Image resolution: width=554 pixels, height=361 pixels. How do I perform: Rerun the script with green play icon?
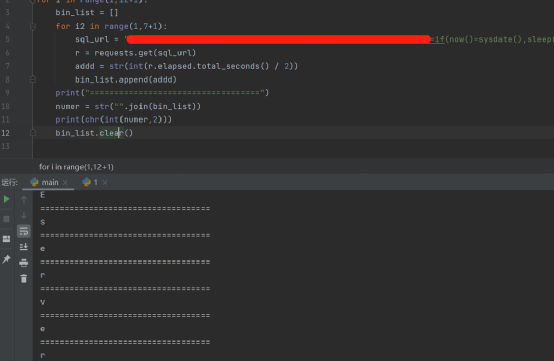pos(6,199)
